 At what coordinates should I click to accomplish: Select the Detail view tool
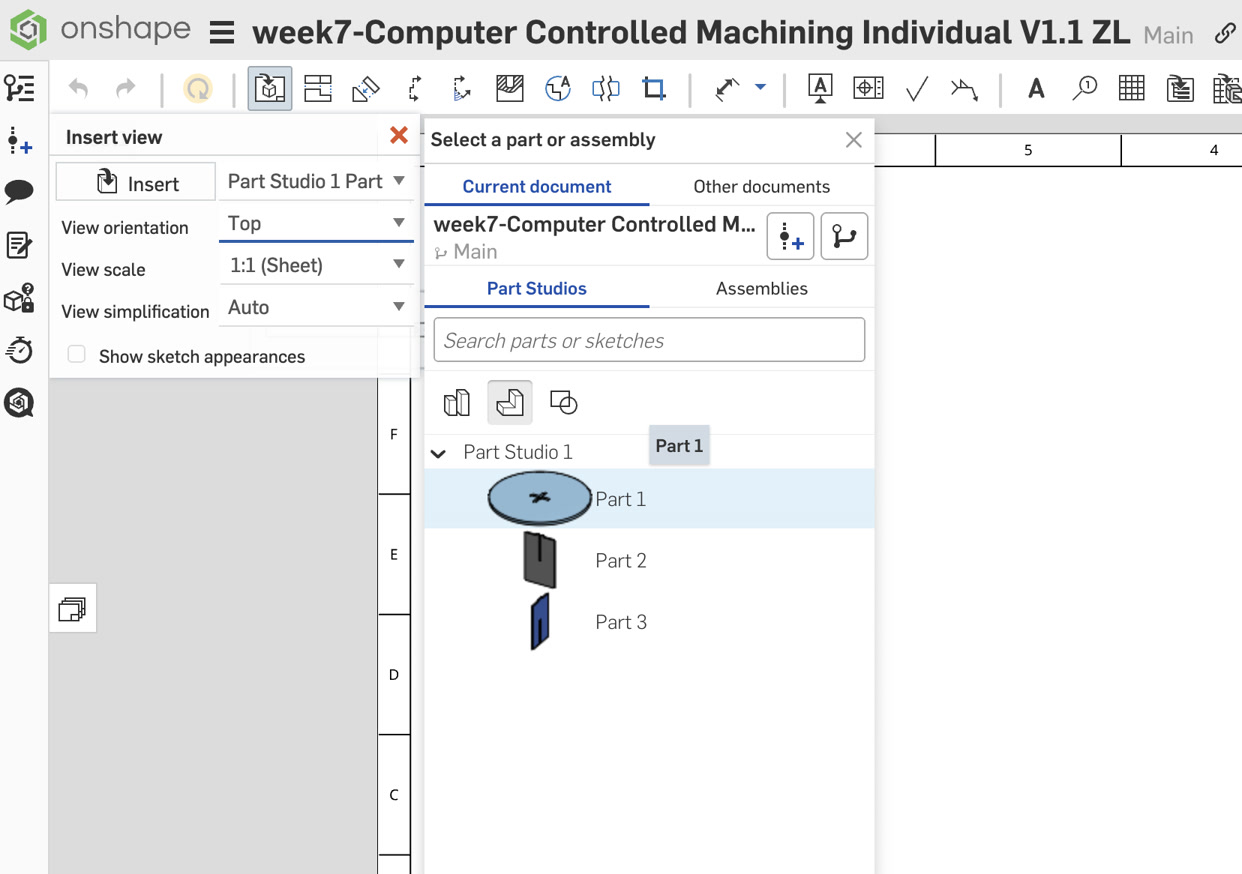[558, 88]
